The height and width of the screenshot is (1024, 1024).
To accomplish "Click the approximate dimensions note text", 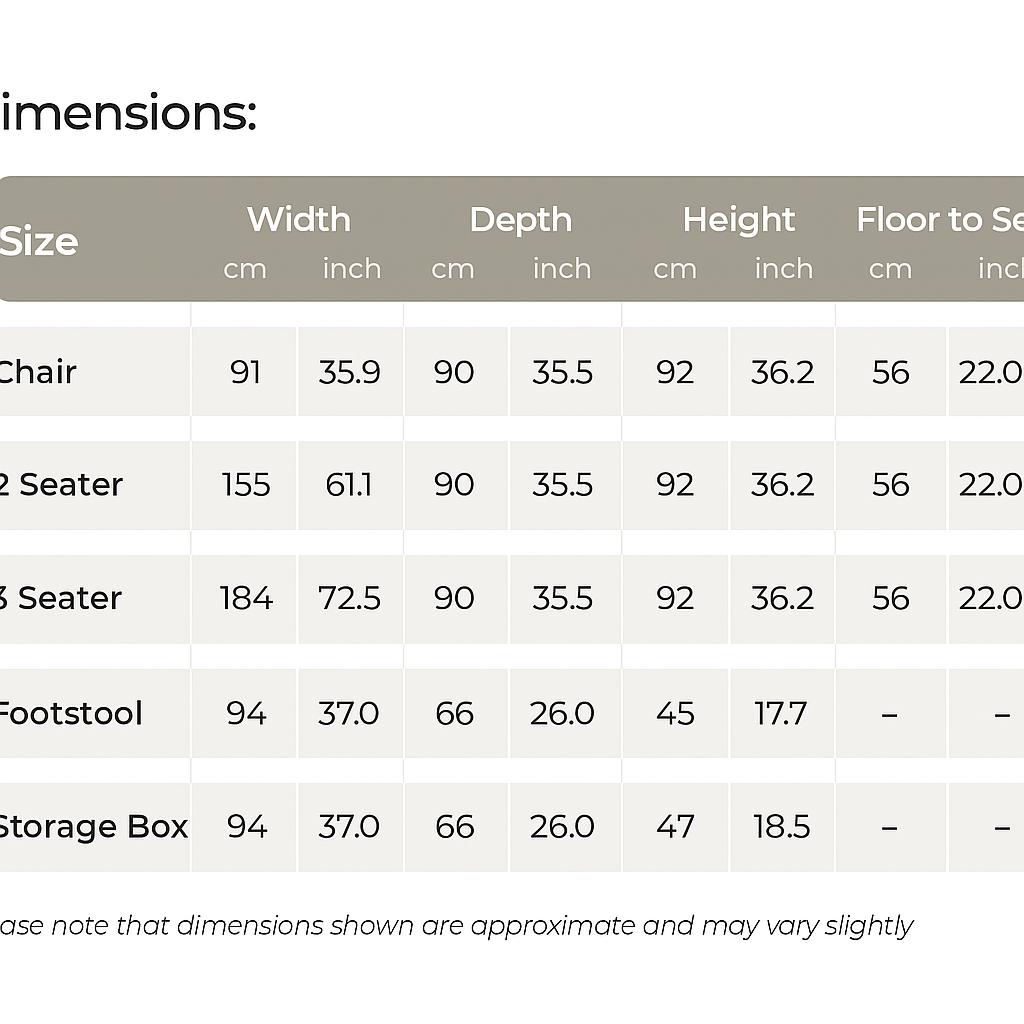I will pyautogui.click(x=456, y=925).
